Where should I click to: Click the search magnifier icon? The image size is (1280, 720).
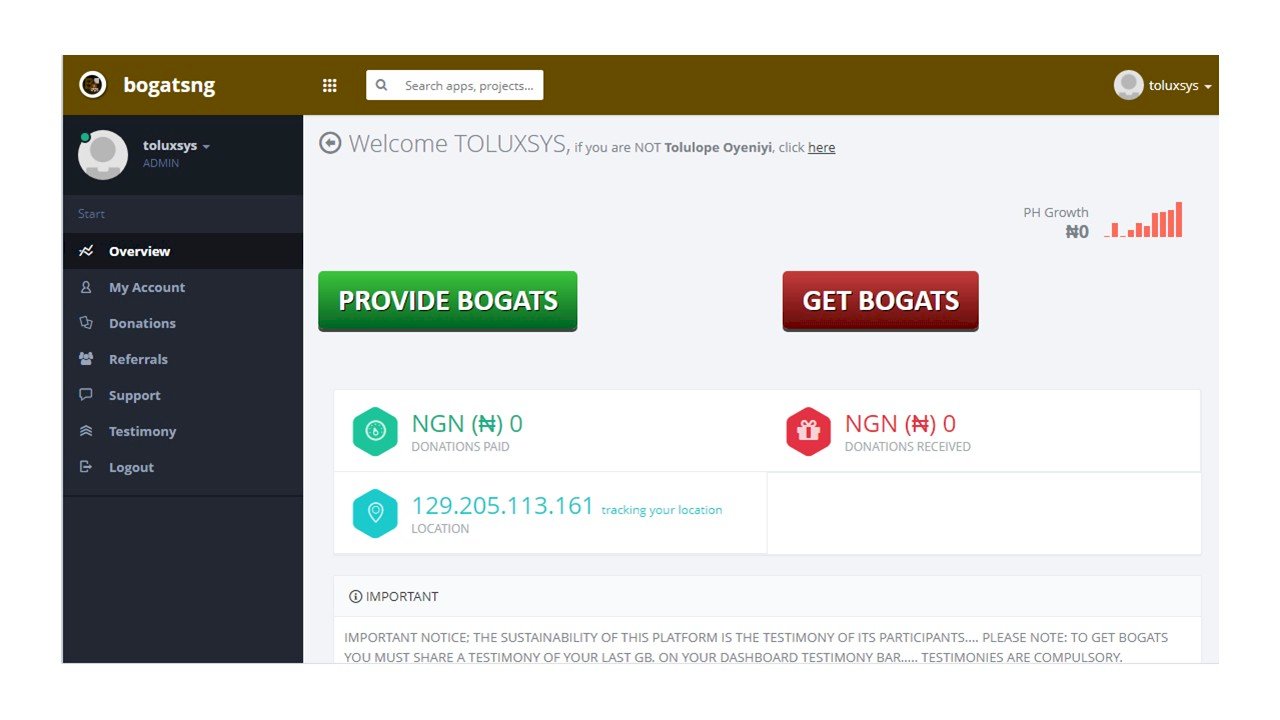381,86
